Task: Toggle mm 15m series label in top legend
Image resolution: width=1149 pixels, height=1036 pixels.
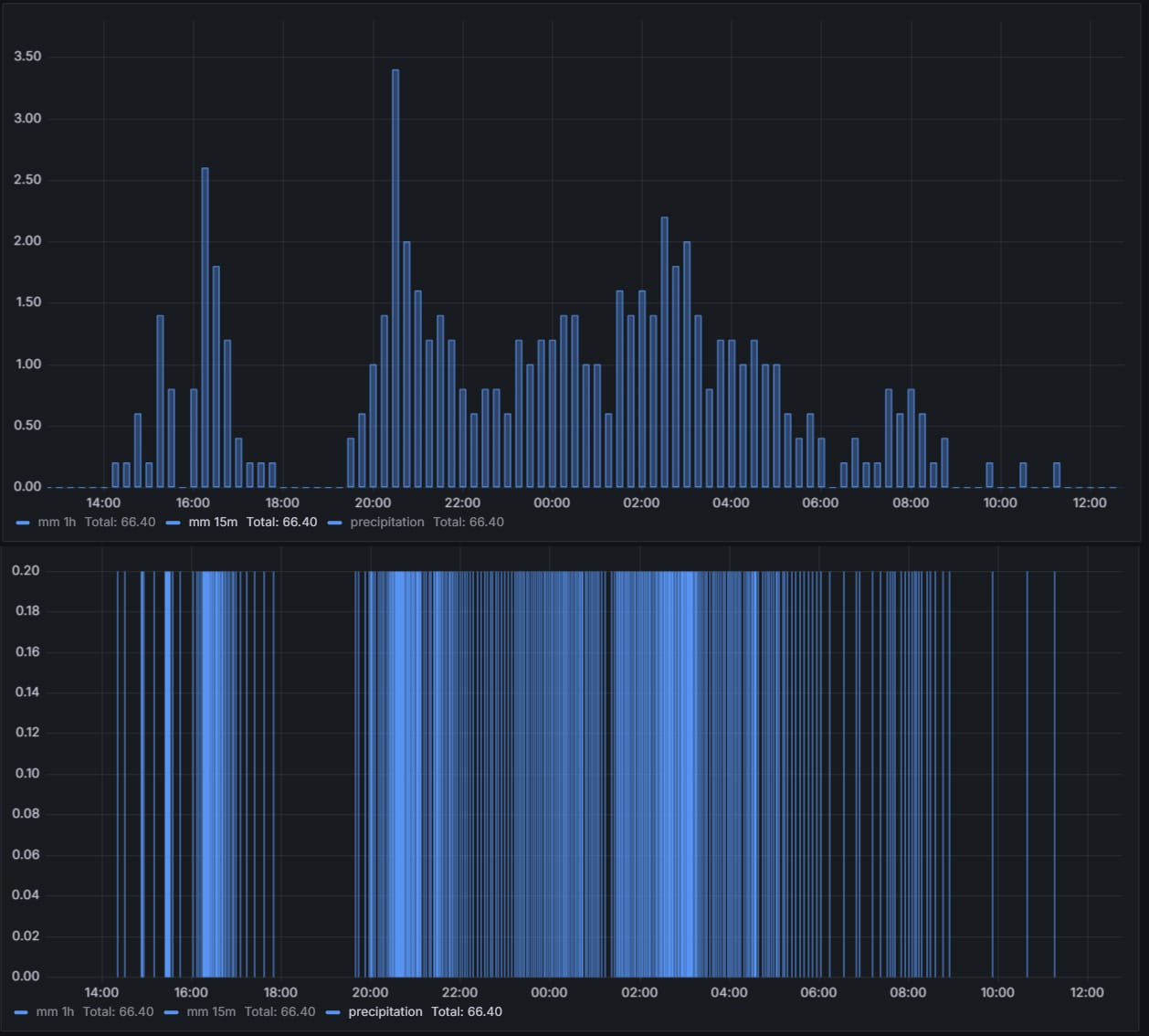Action: point(213,523)
